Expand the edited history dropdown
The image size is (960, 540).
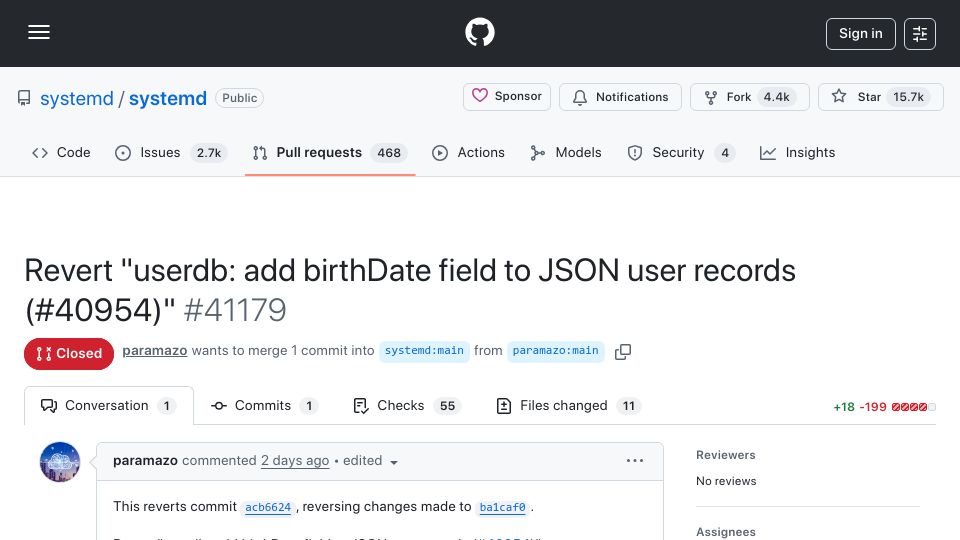pos(370,461)
